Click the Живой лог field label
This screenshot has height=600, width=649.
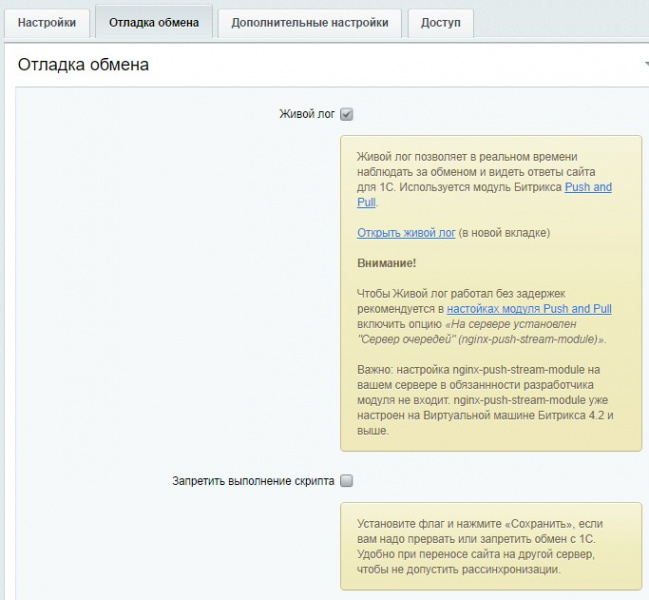point(306,114)
